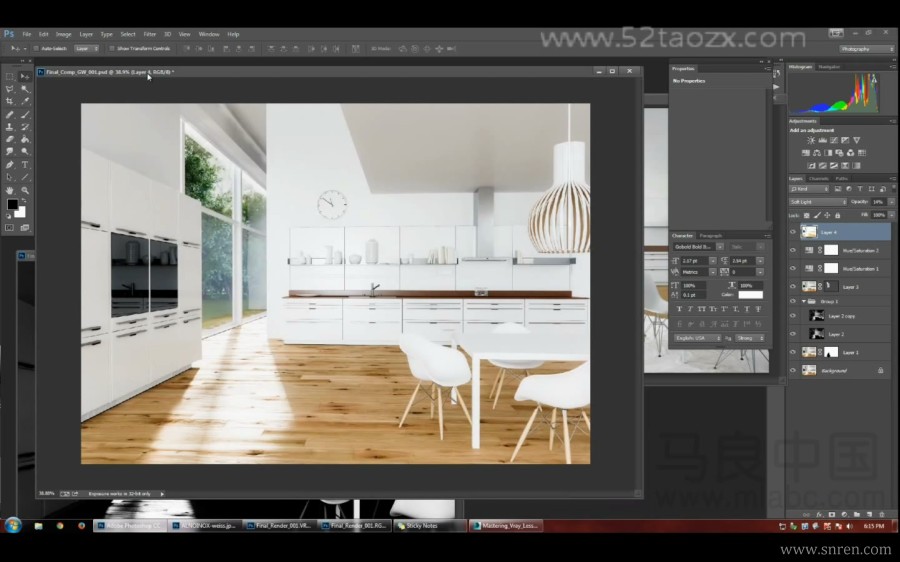Switch to the Paragraph tab

pos(711,236)
